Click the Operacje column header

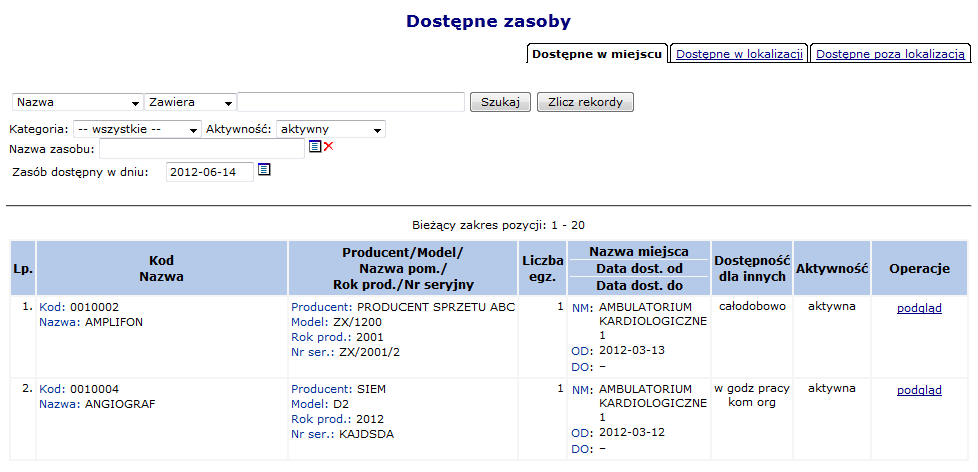919,269
